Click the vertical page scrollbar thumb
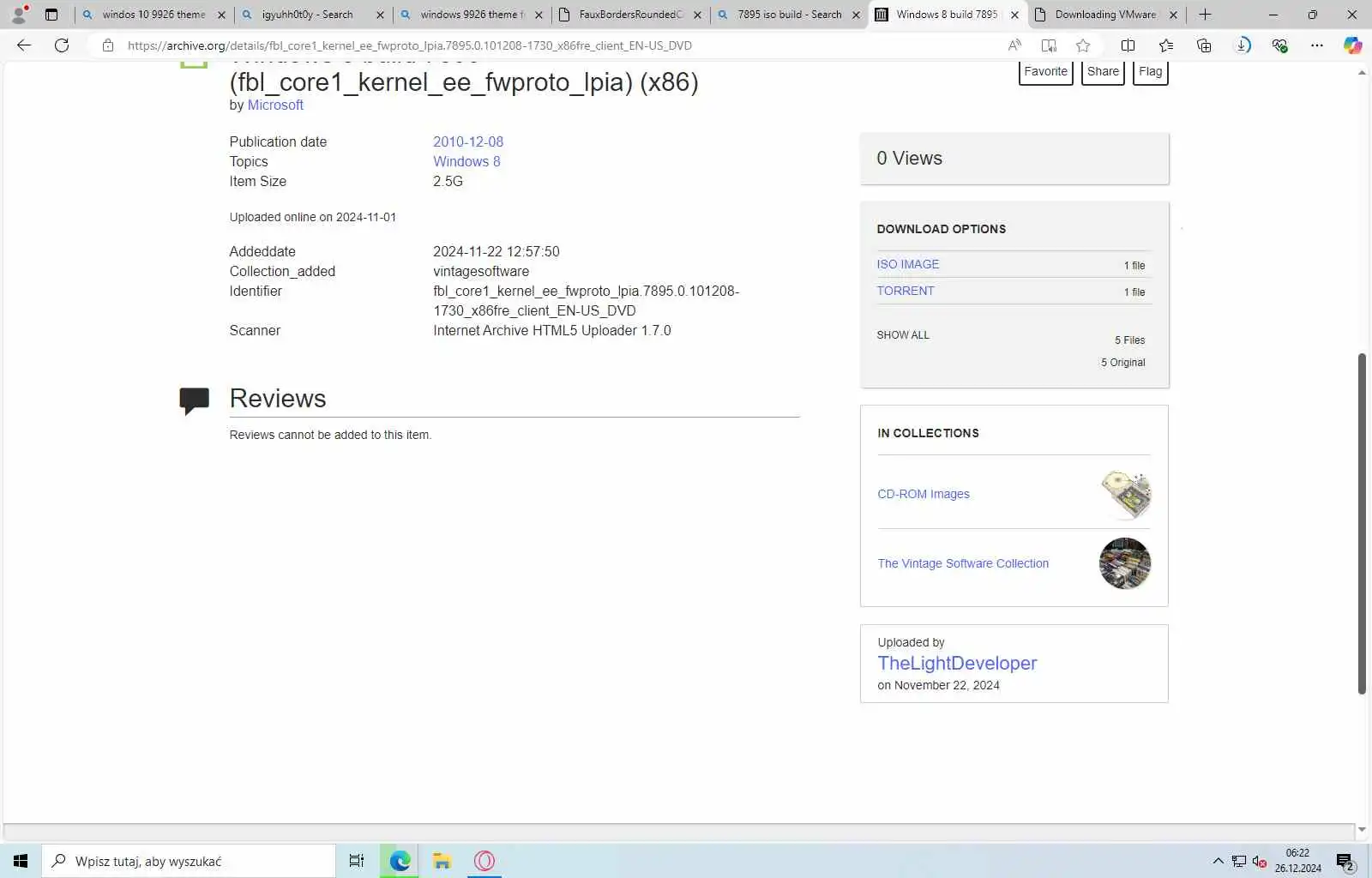1372x878 pixels. click(x=1362, y=523)
